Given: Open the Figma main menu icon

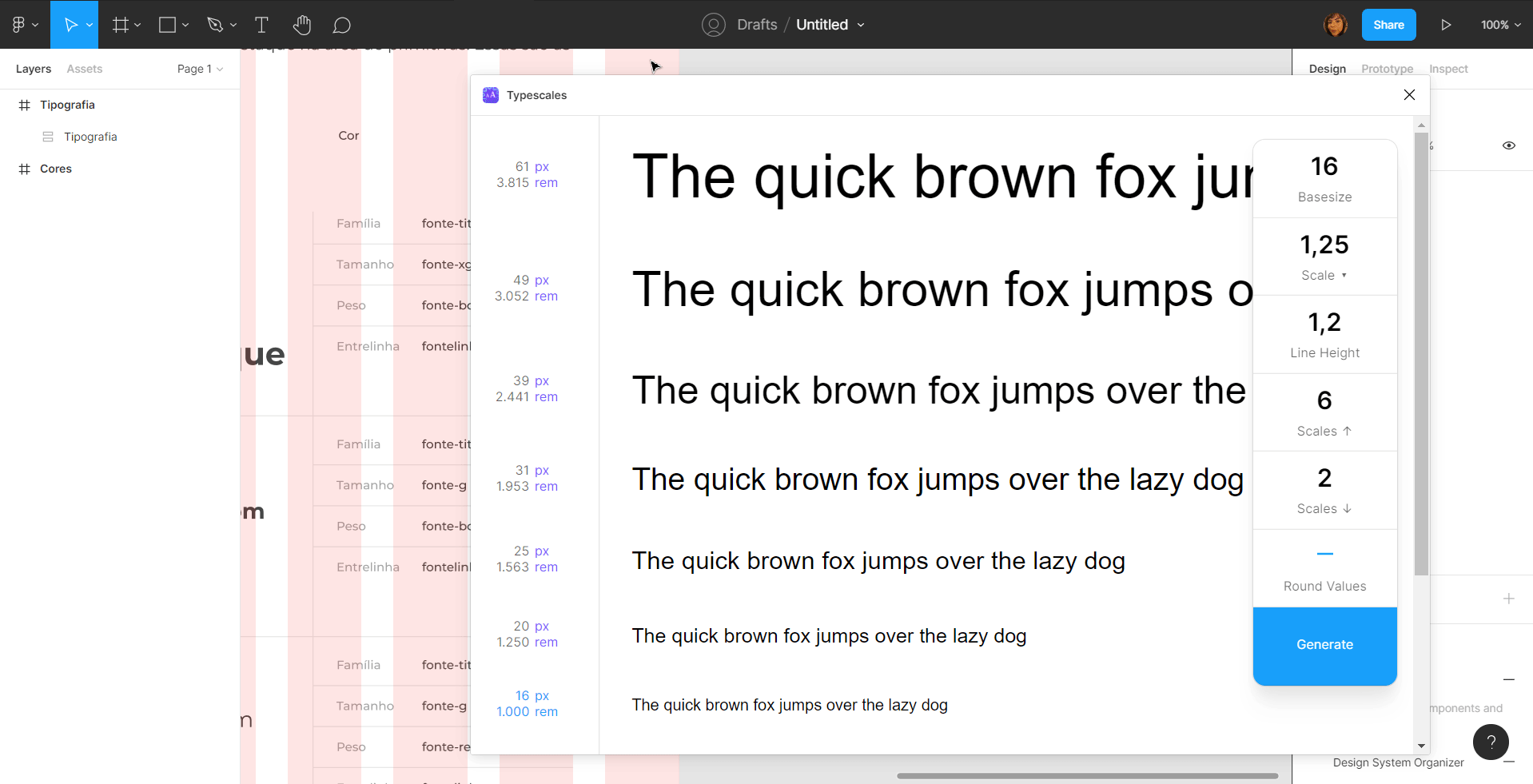Looking at the screenshot, I should coord(19,25).
